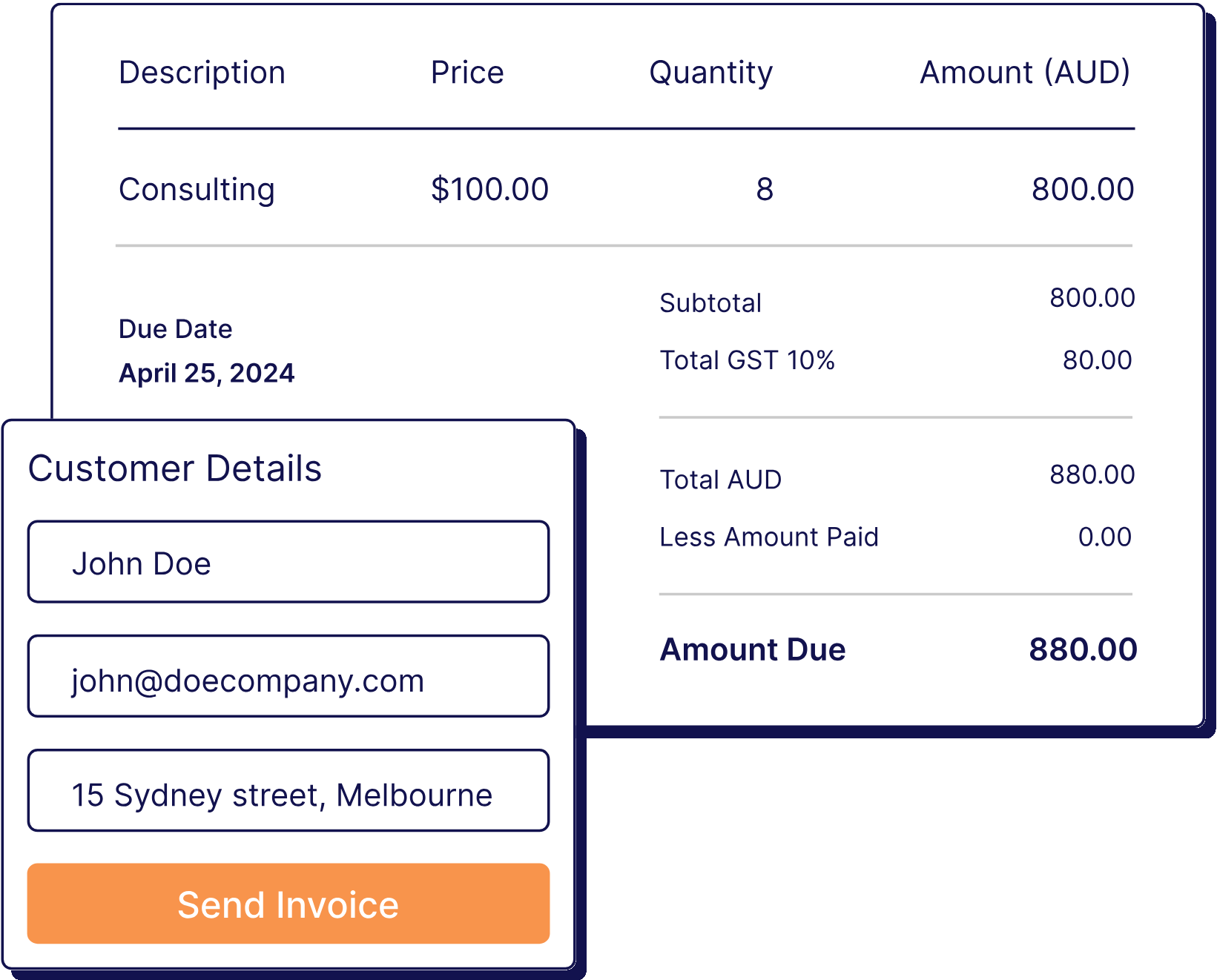1217x980 pixels.
Task: Click the Amount (AUD) column header
Action: (1025, 73)
